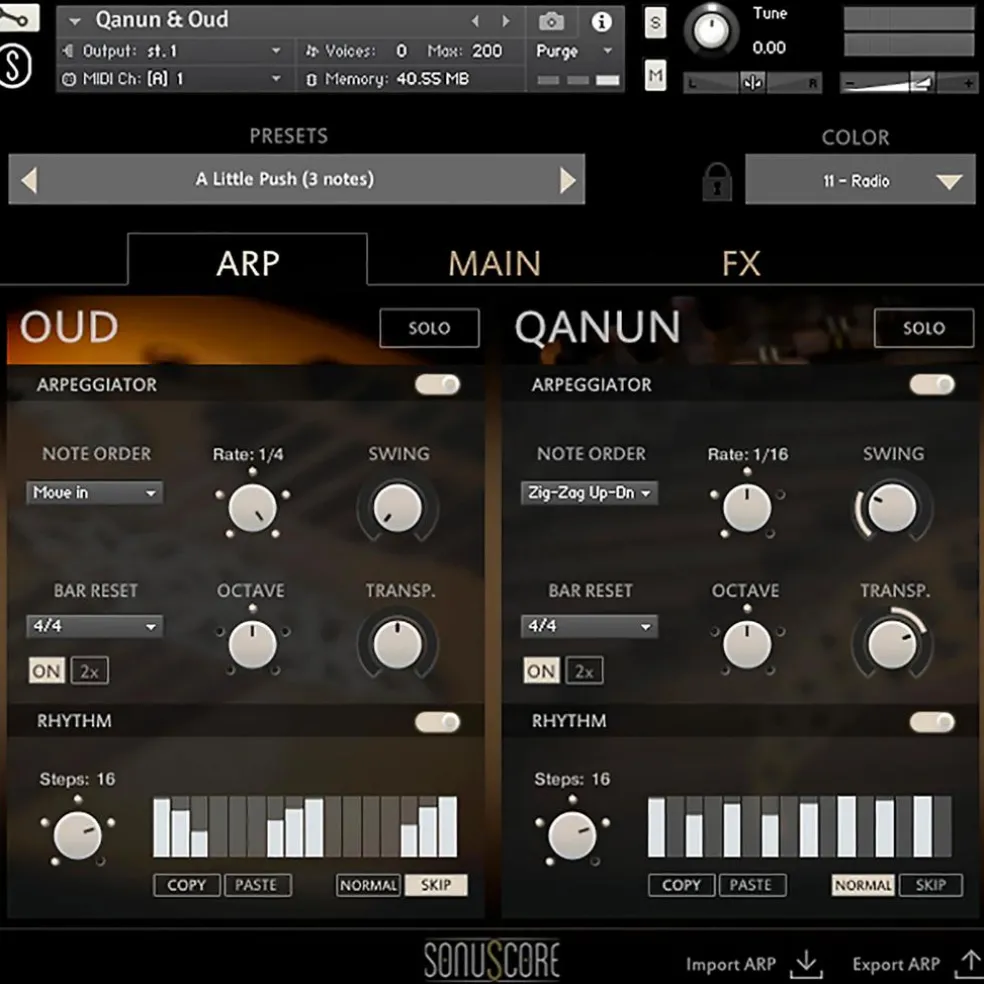Toggle the Qanun Rhythm switch
The height and width of the screenshot is (984, 984).
pos(932,722)
